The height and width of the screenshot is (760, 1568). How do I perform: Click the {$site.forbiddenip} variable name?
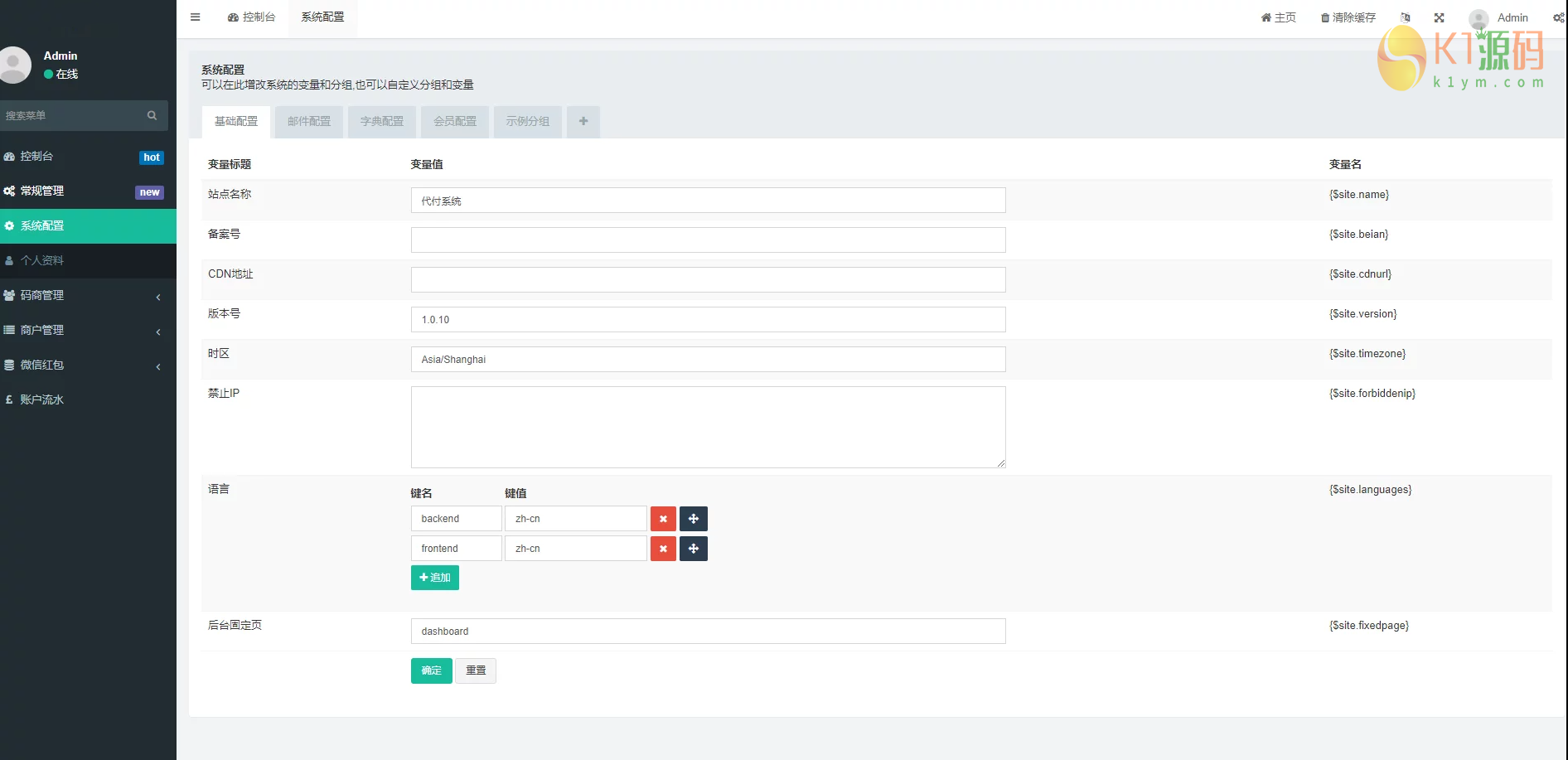point(1372,394)
